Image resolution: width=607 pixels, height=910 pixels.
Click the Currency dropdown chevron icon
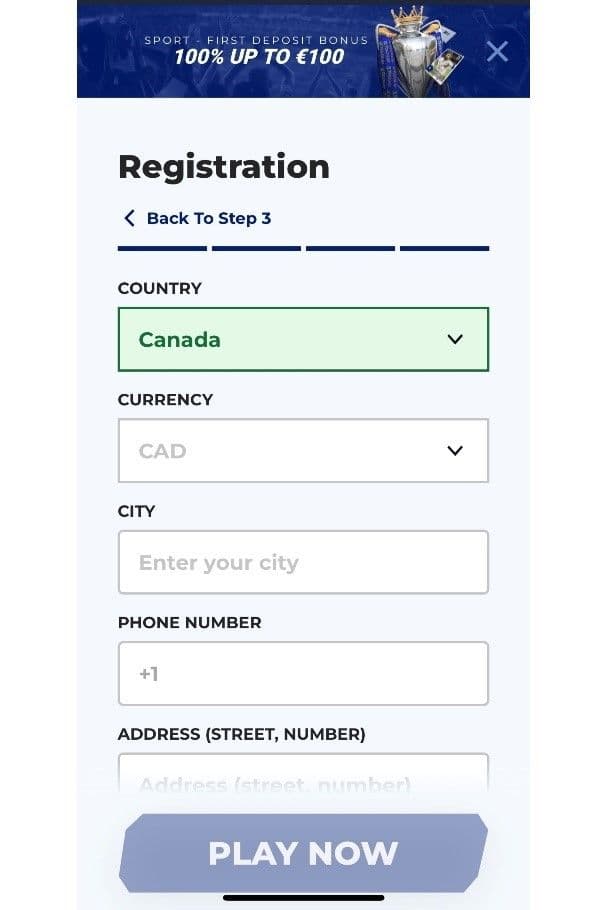[x=455, y=451]
